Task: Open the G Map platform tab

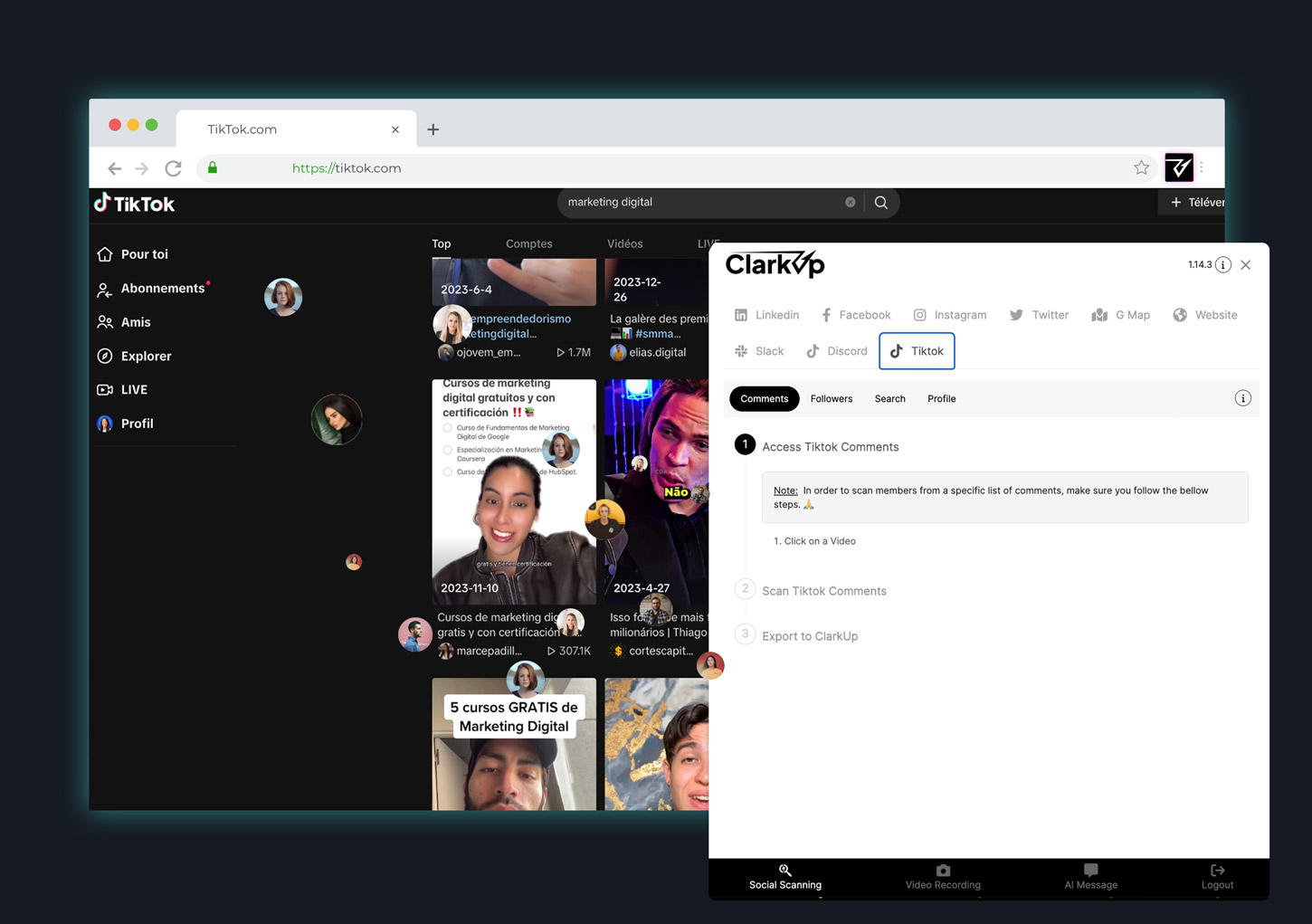Action: 1121,315
